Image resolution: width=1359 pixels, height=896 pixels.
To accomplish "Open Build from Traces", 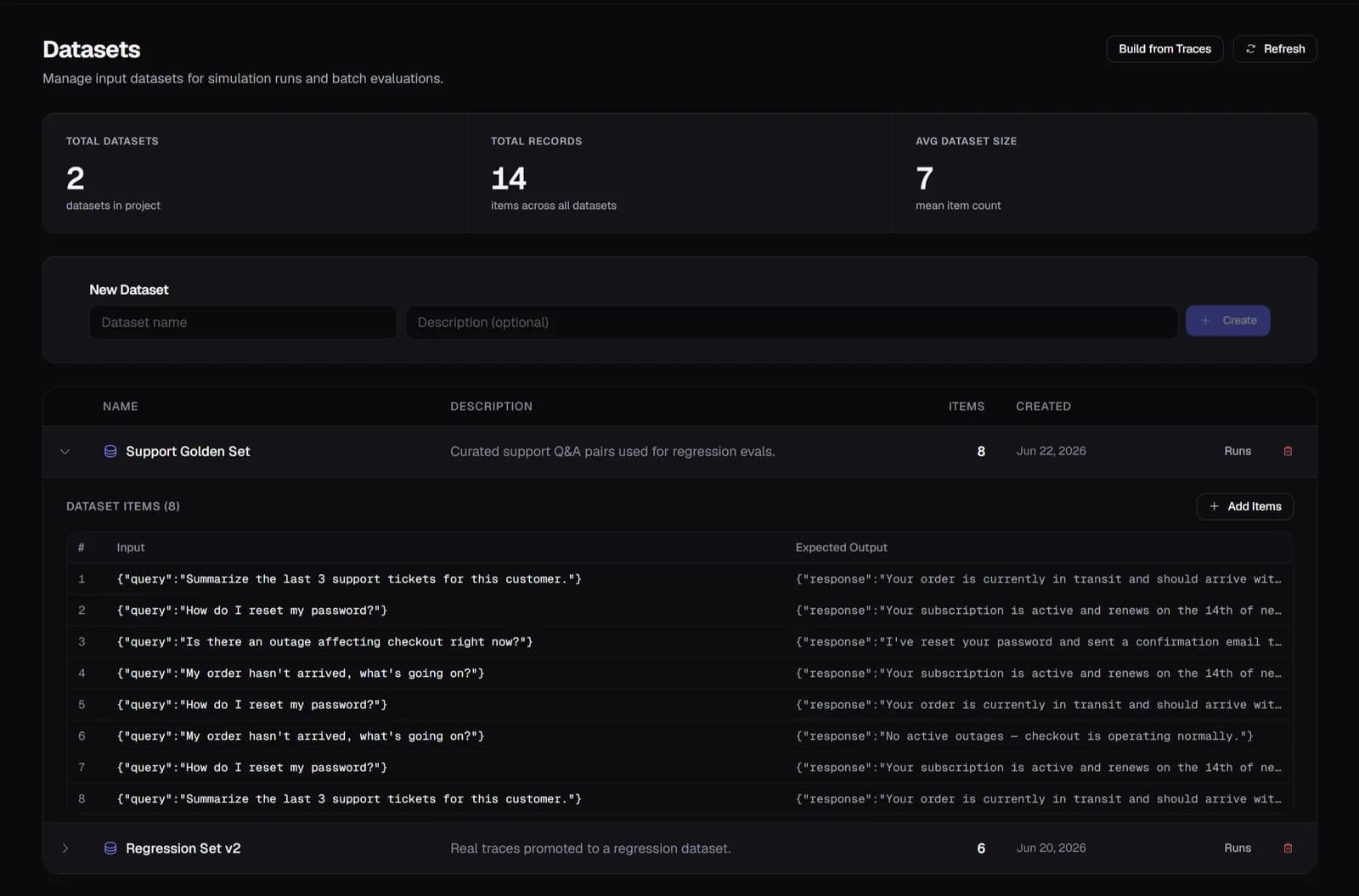I will (x=1164, y=48).
